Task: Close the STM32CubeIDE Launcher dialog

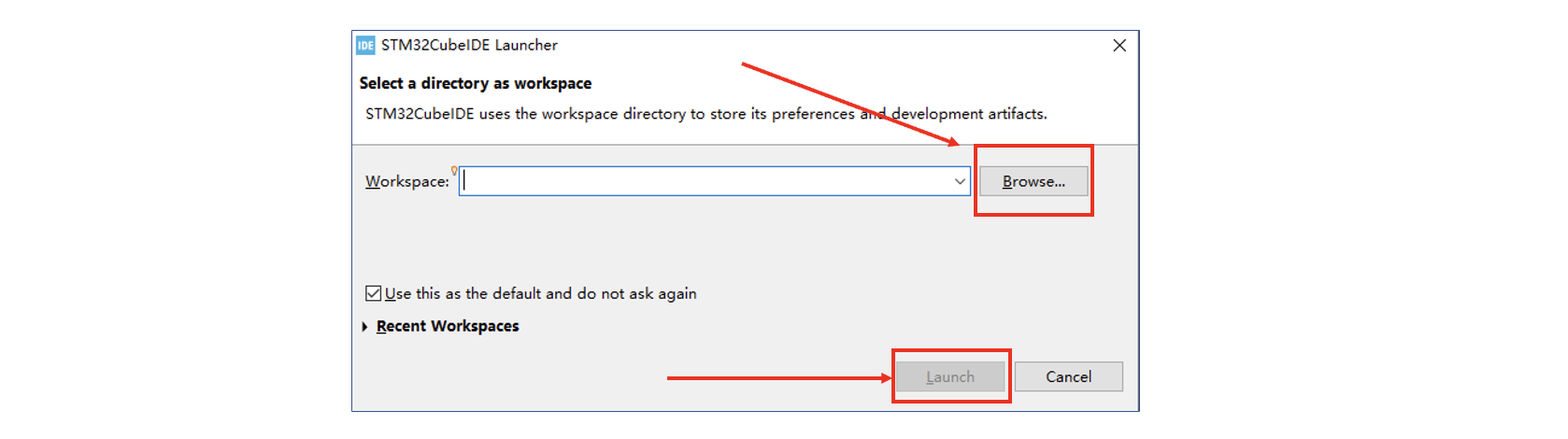Action: tap(1119, 45)
